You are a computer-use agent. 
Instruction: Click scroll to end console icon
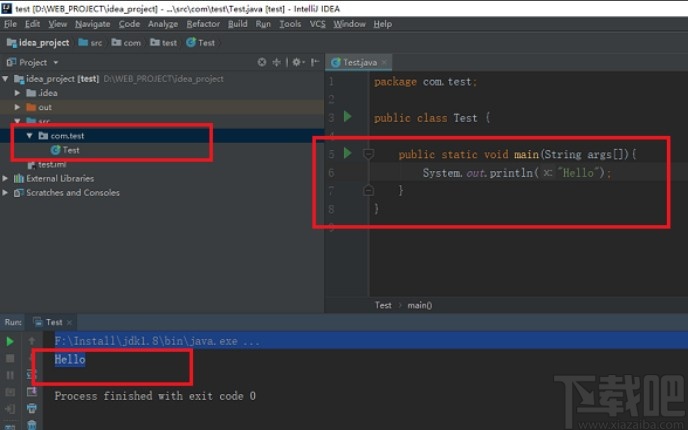tap(32, 391)
